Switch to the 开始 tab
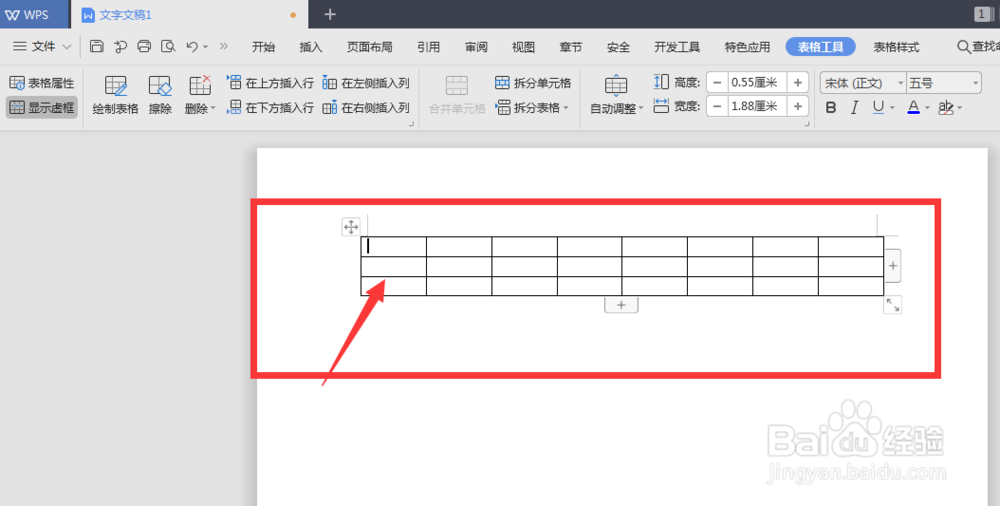The width and height of the screenshot is (1000, 506). 263,47
